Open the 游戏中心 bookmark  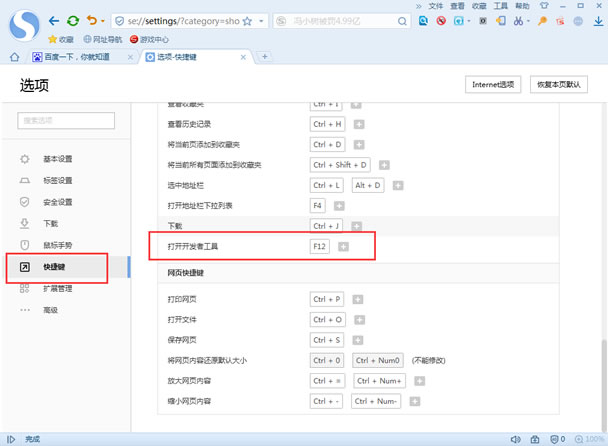coord(150,40)
